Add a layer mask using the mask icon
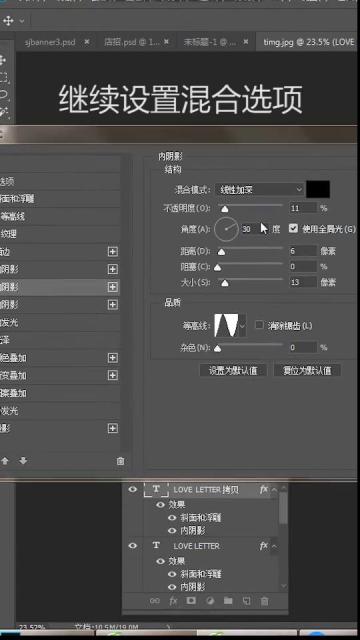Image resolution: width=360 pixels, height=640 pixels. tap(191, 600)
